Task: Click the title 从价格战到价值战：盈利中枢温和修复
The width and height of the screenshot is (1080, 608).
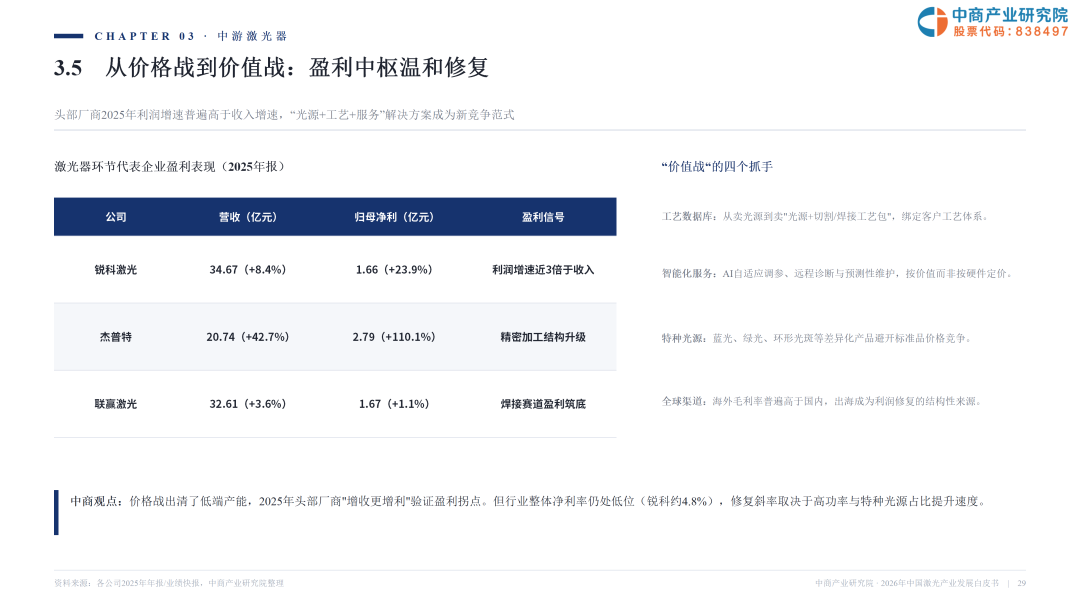Action: point(297,67)
